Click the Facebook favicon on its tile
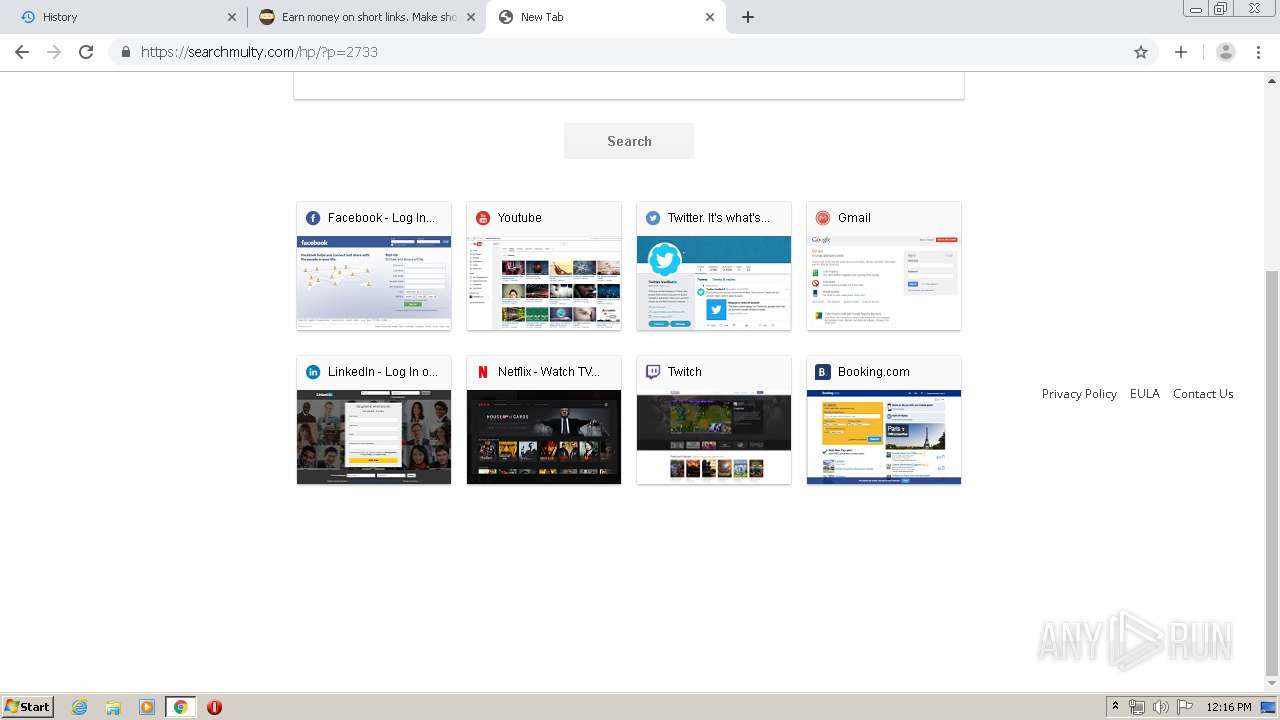This screenshot has height=720, width=1280. tap(313, 218)
